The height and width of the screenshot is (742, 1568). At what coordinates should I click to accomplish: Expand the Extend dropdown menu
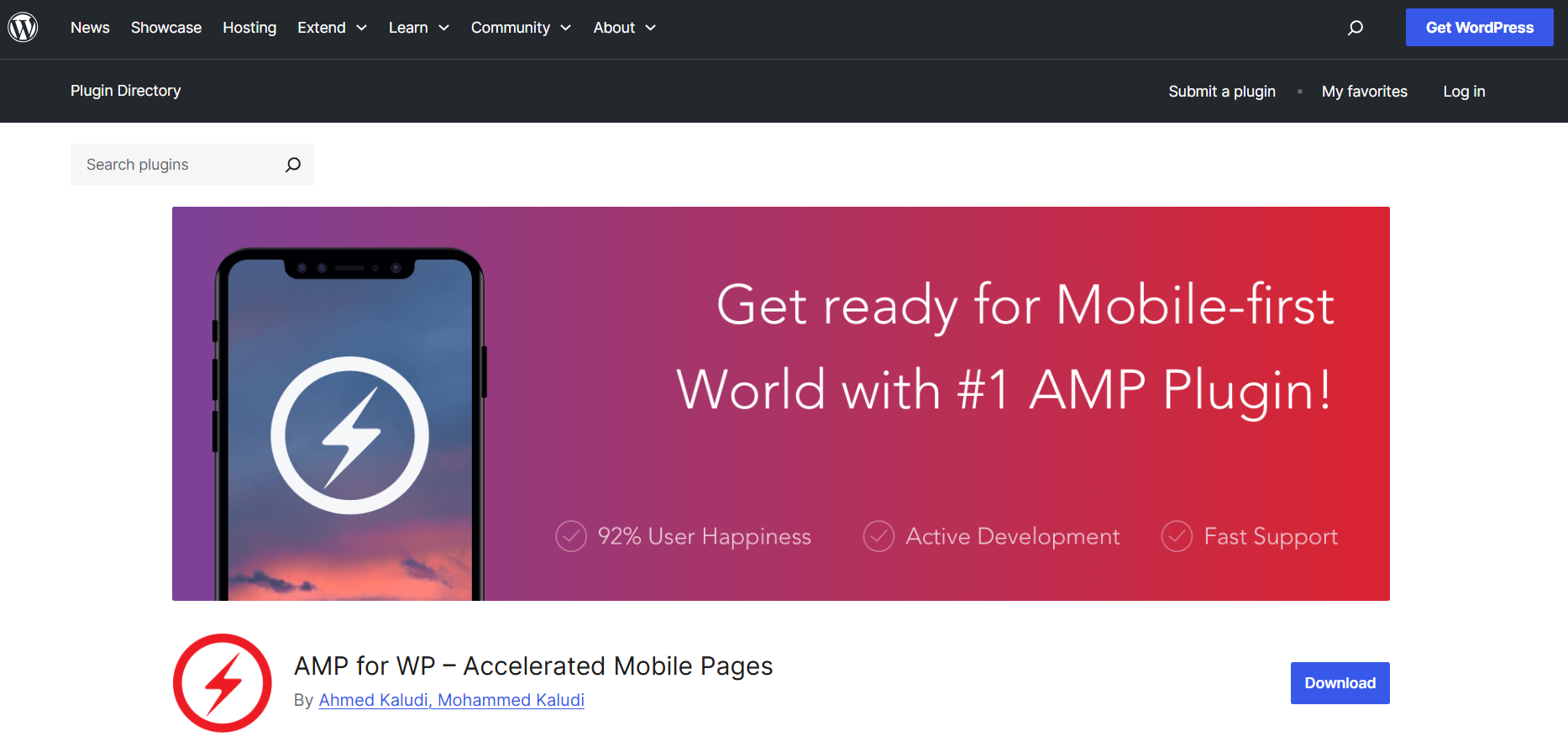[x=333, y=28]
